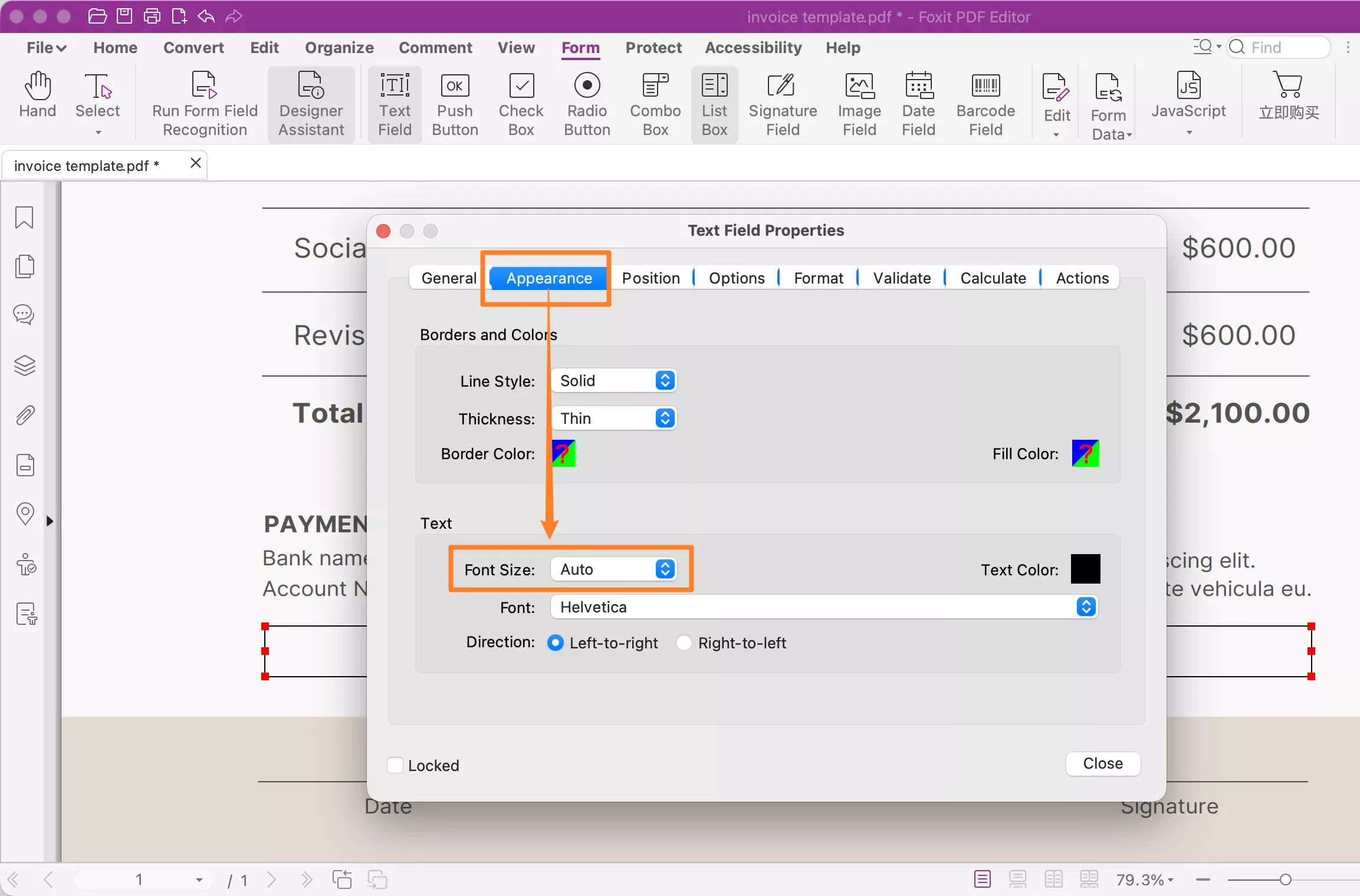Insert a Signature Field

pyautogui.click(x=783, y=105)
